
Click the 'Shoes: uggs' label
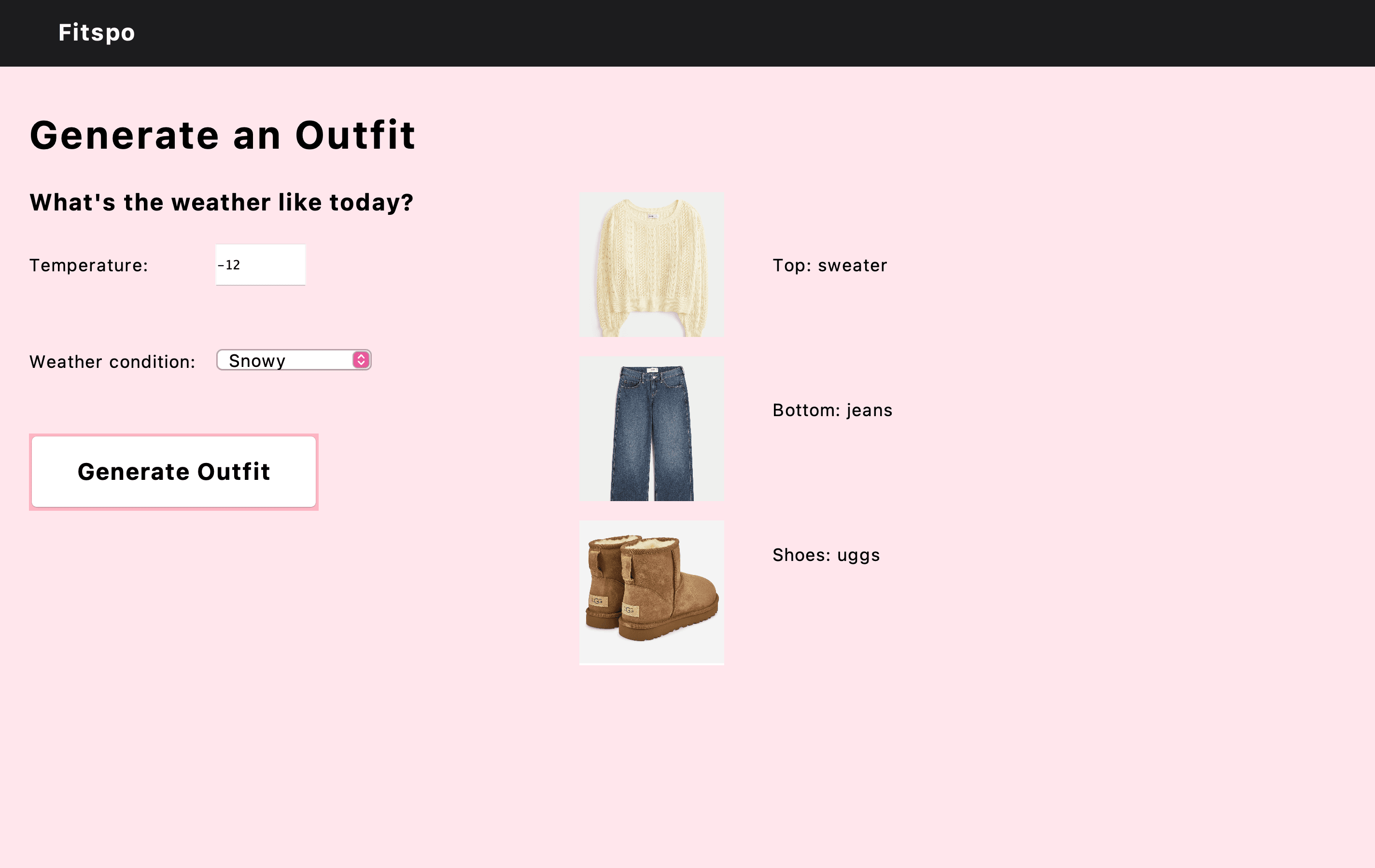tap(826, 555)
